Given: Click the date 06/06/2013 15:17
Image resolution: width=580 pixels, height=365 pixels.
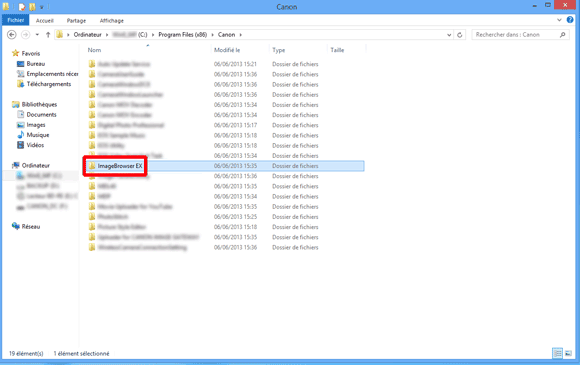Looking at the screenshot, I should pos(235,125).
